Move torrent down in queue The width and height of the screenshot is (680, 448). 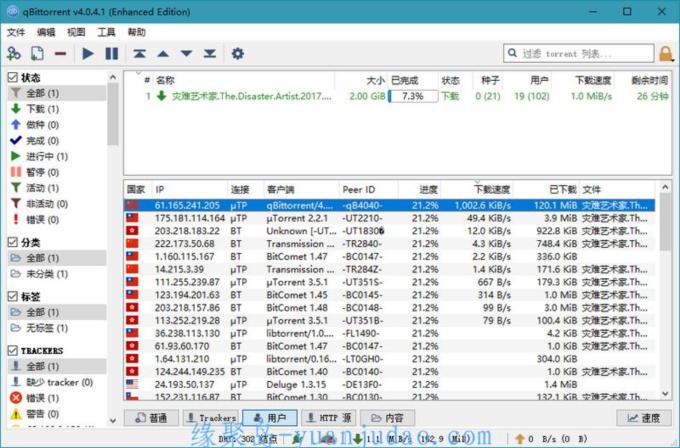[x=186, y=54]
